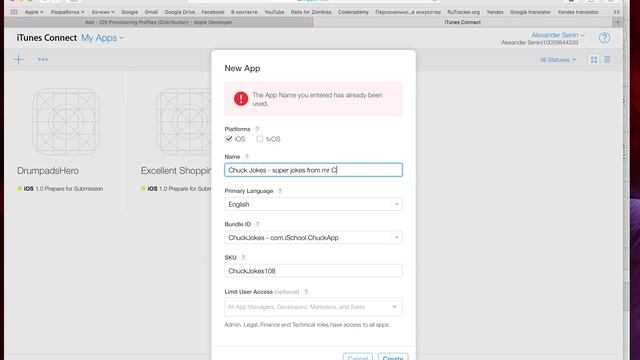Open the My Apps dropdown menu
The width and height of the screenshot is (640, 360).
click(x=102, y=38)
